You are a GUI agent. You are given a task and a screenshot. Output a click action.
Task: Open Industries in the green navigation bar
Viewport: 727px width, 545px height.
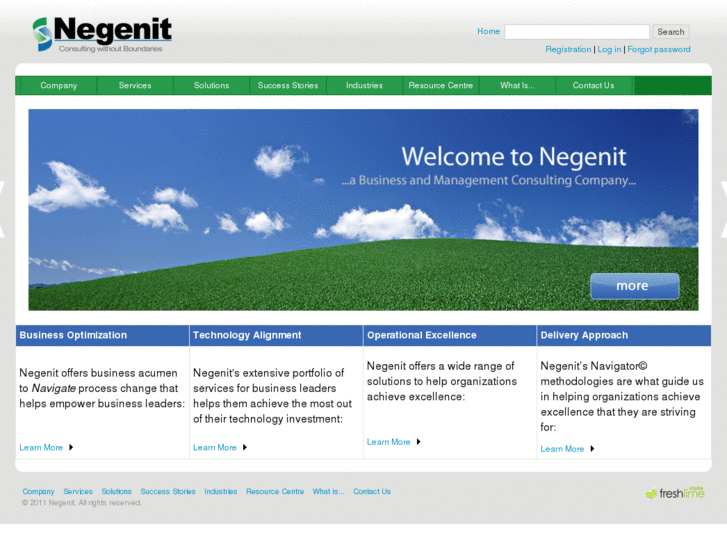pos(364,85)
